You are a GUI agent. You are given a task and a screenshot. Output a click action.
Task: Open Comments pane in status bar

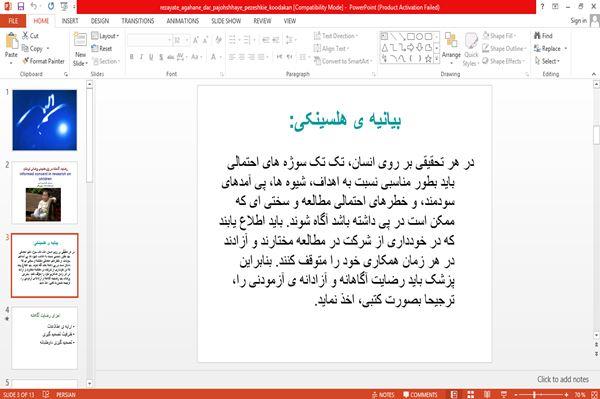coord(420,395)
